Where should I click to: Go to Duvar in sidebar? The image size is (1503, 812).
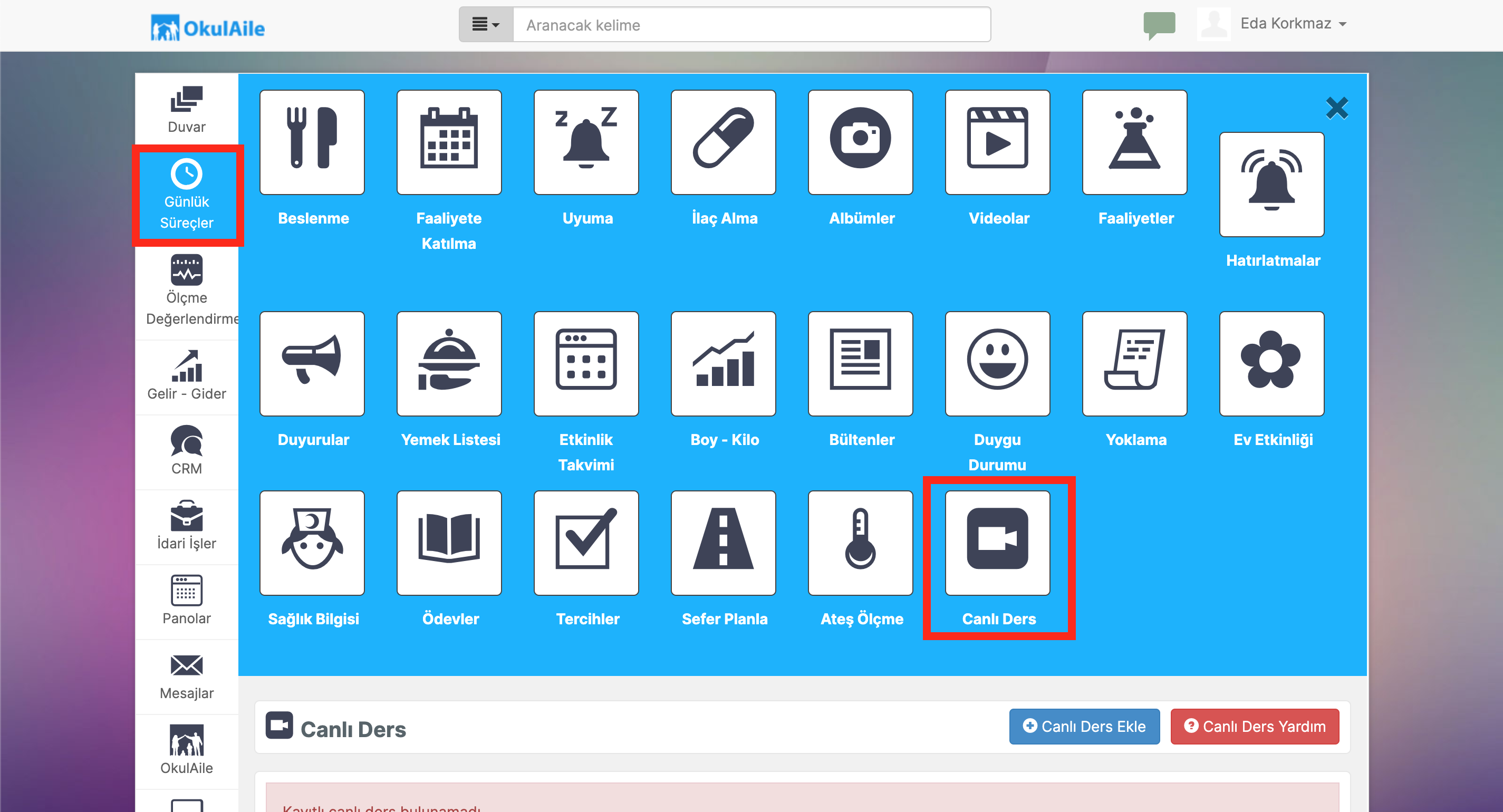(x=187, y=110)
